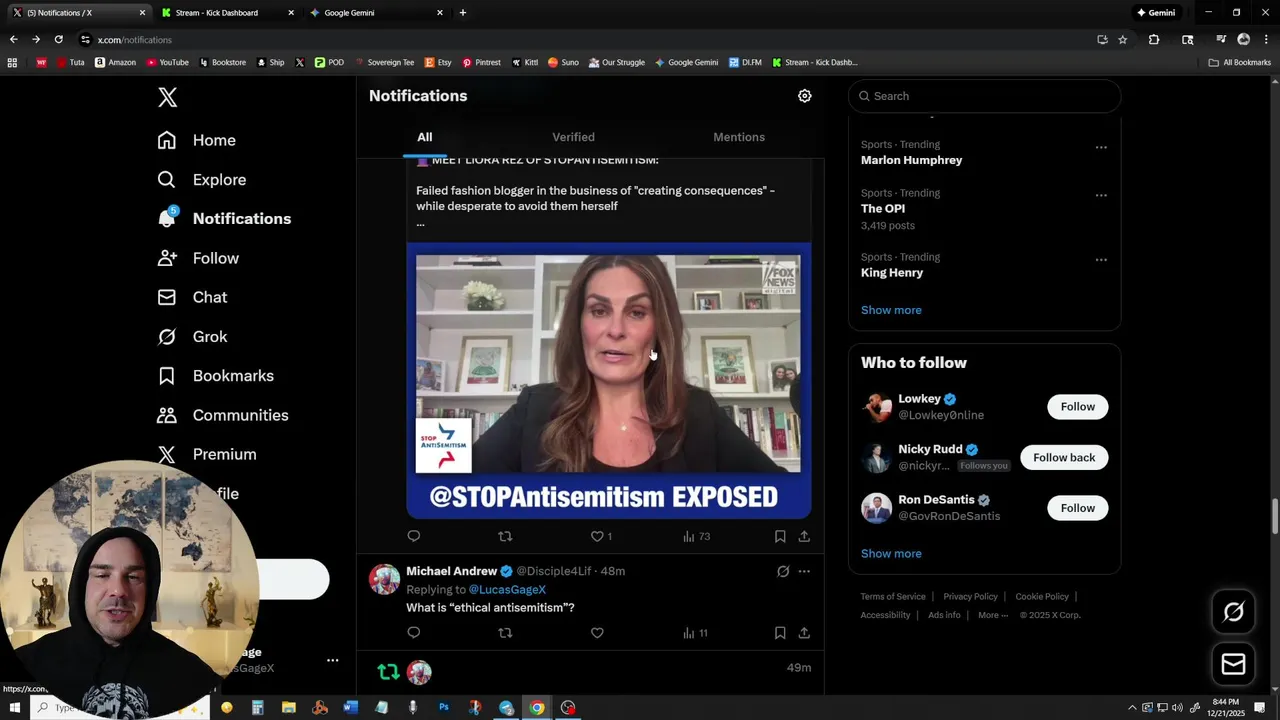Click the Notifications bell icon
The height and width of the screenshot is (720, 1280).
167,218
